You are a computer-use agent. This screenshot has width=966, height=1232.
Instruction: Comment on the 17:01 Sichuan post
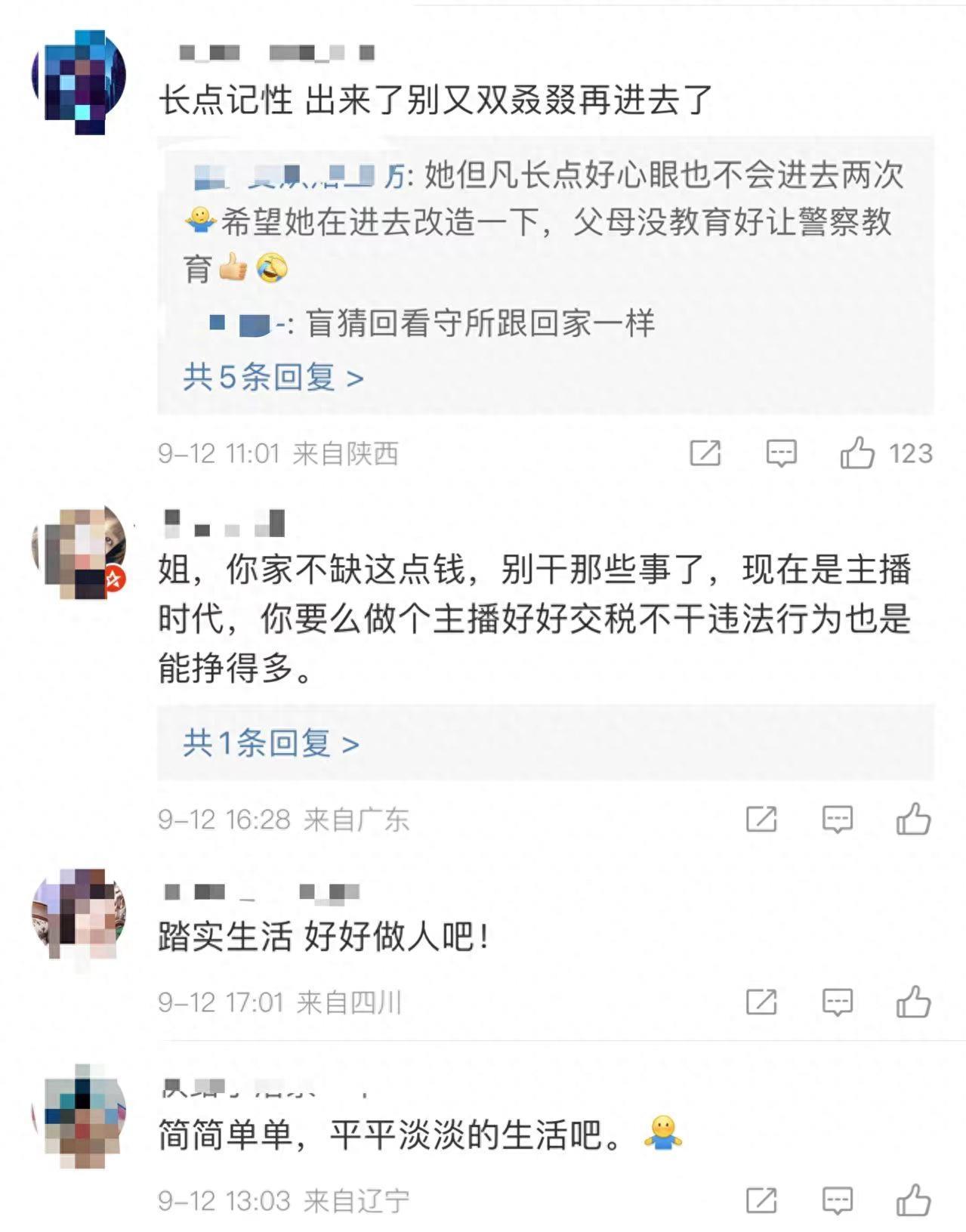(837, 1002)
